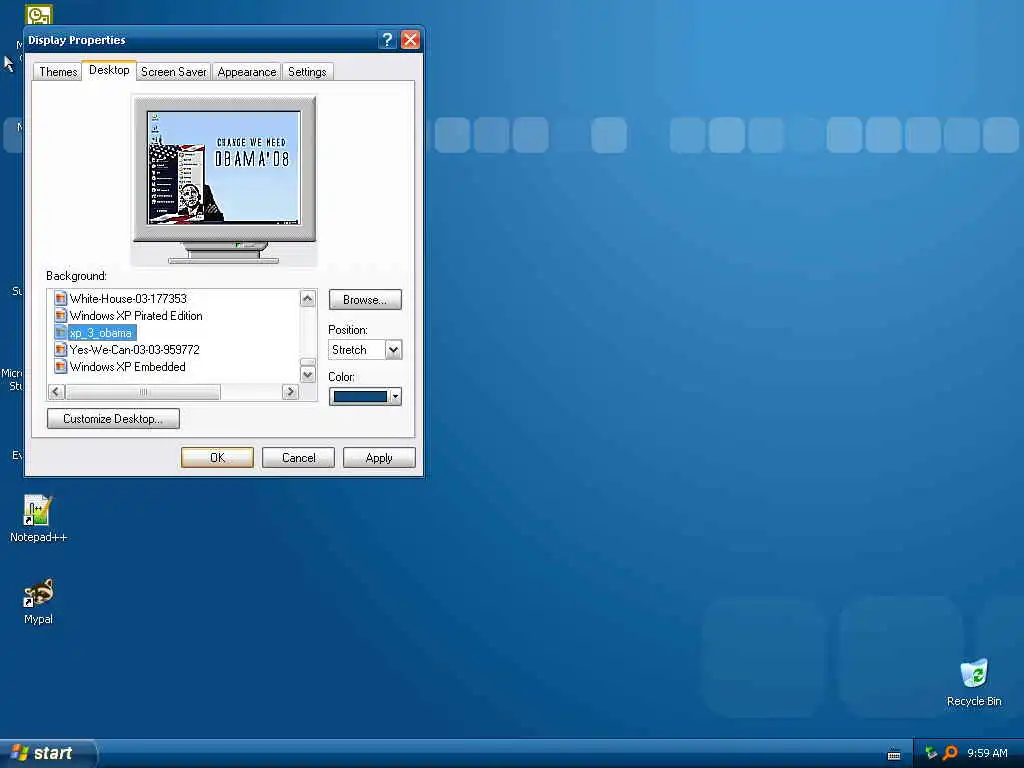Switch to the Screen Saver tab

[x=174, y=72]
